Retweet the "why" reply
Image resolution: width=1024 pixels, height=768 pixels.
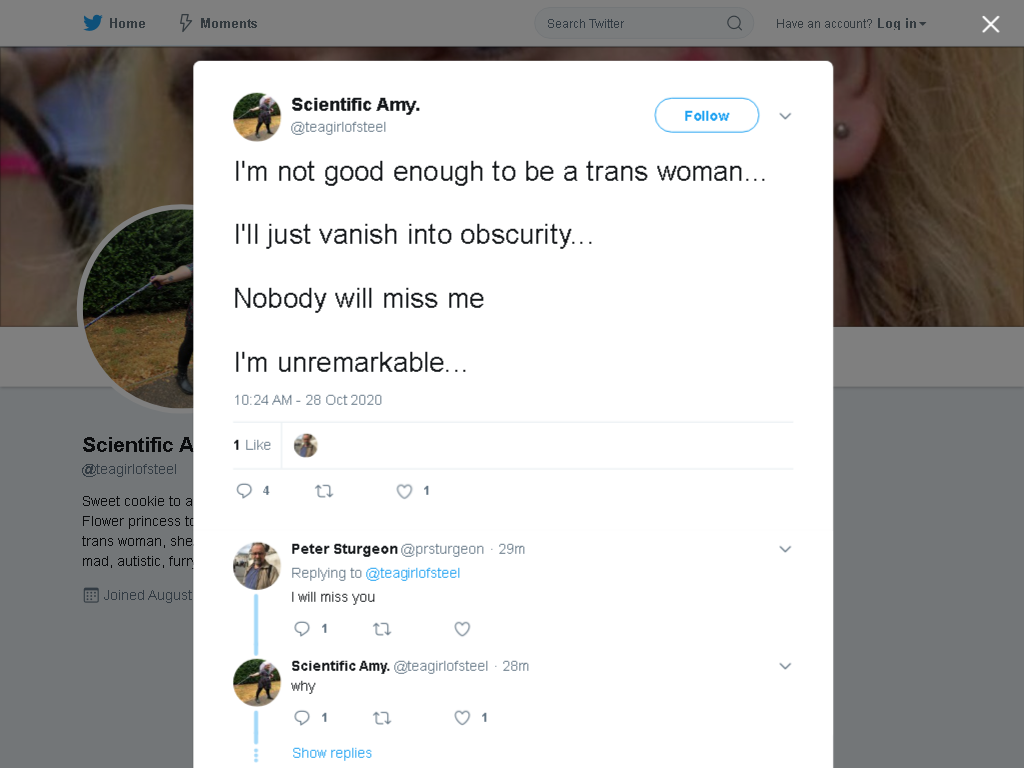click(x=382, y=718)
